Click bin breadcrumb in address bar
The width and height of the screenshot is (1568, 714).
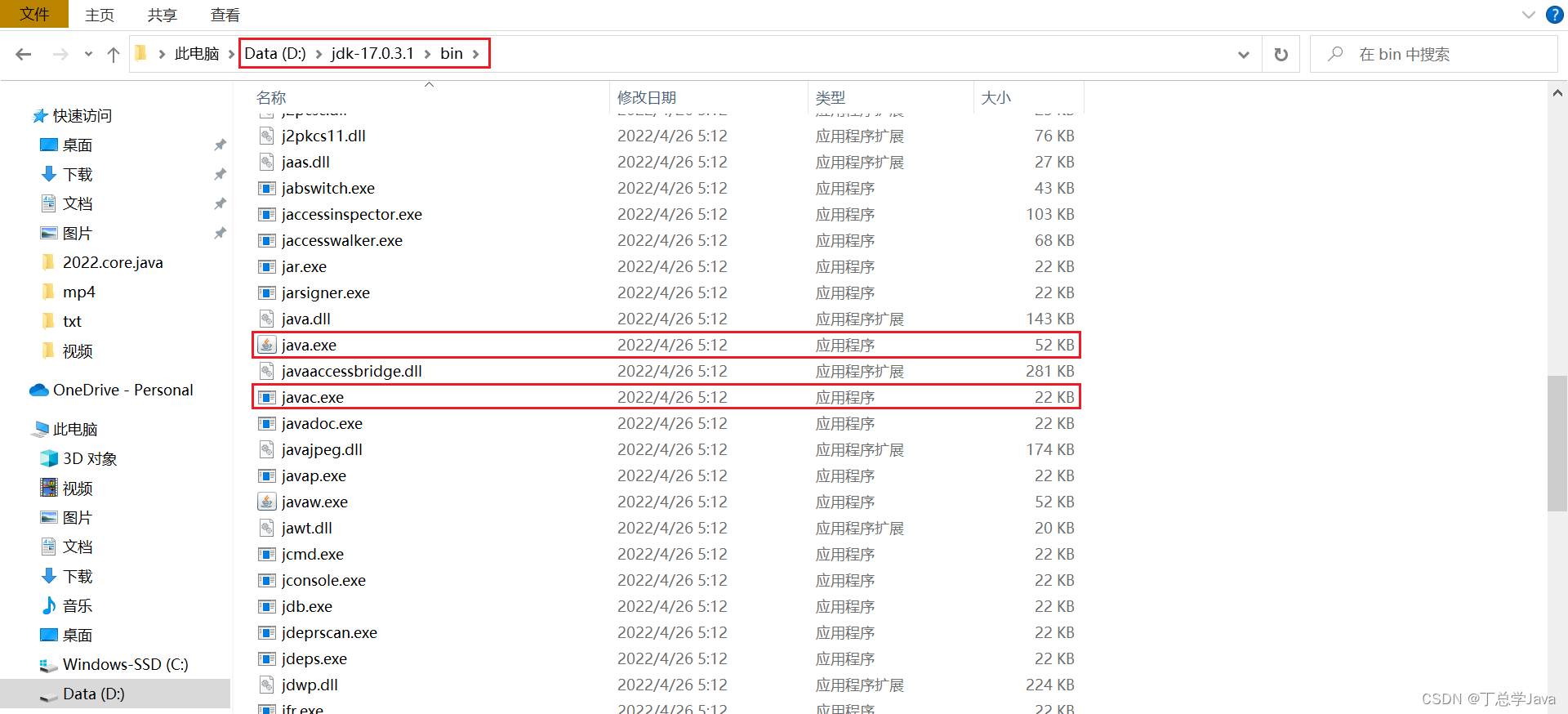click(452, 54)
